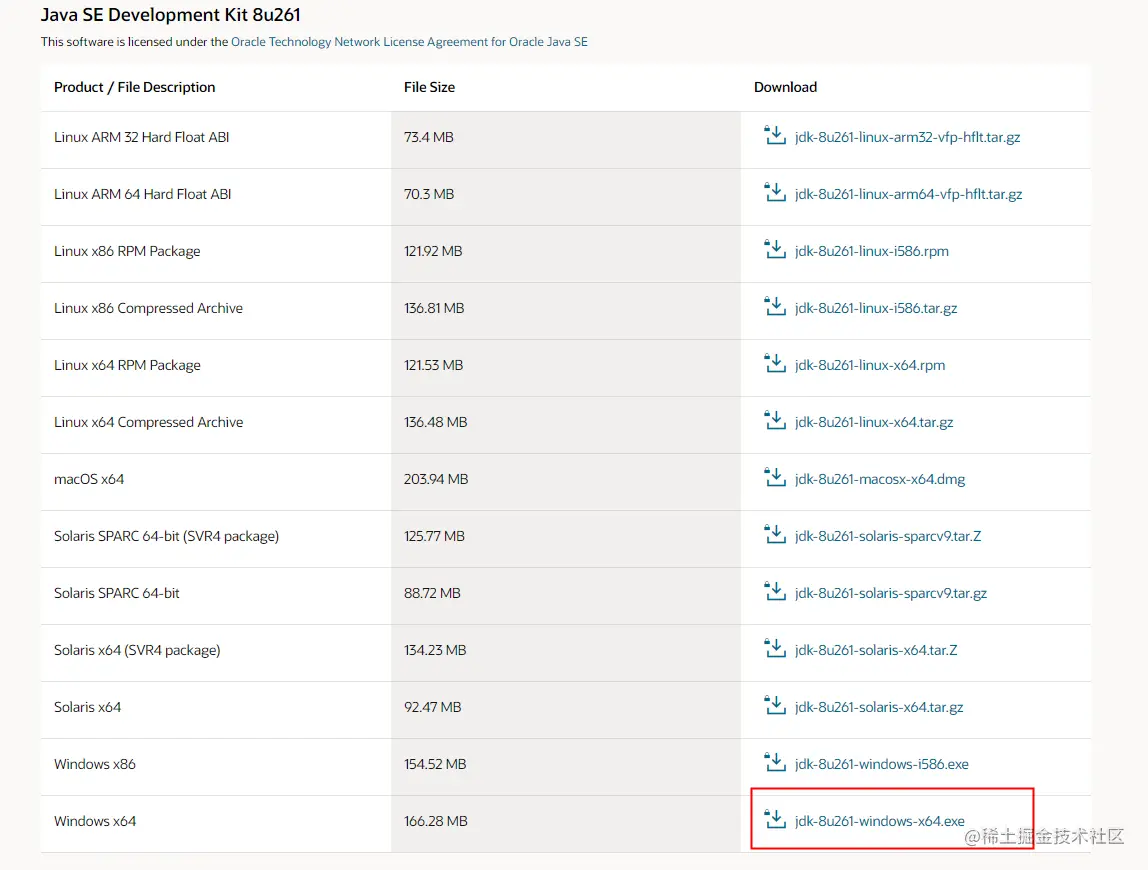Viewport: 1148px width, 870px height.
Task: Click download icon beside jdk-8u261-linux-i586.tar.gz
Action: pyautogui.click(x=775, y=307)
